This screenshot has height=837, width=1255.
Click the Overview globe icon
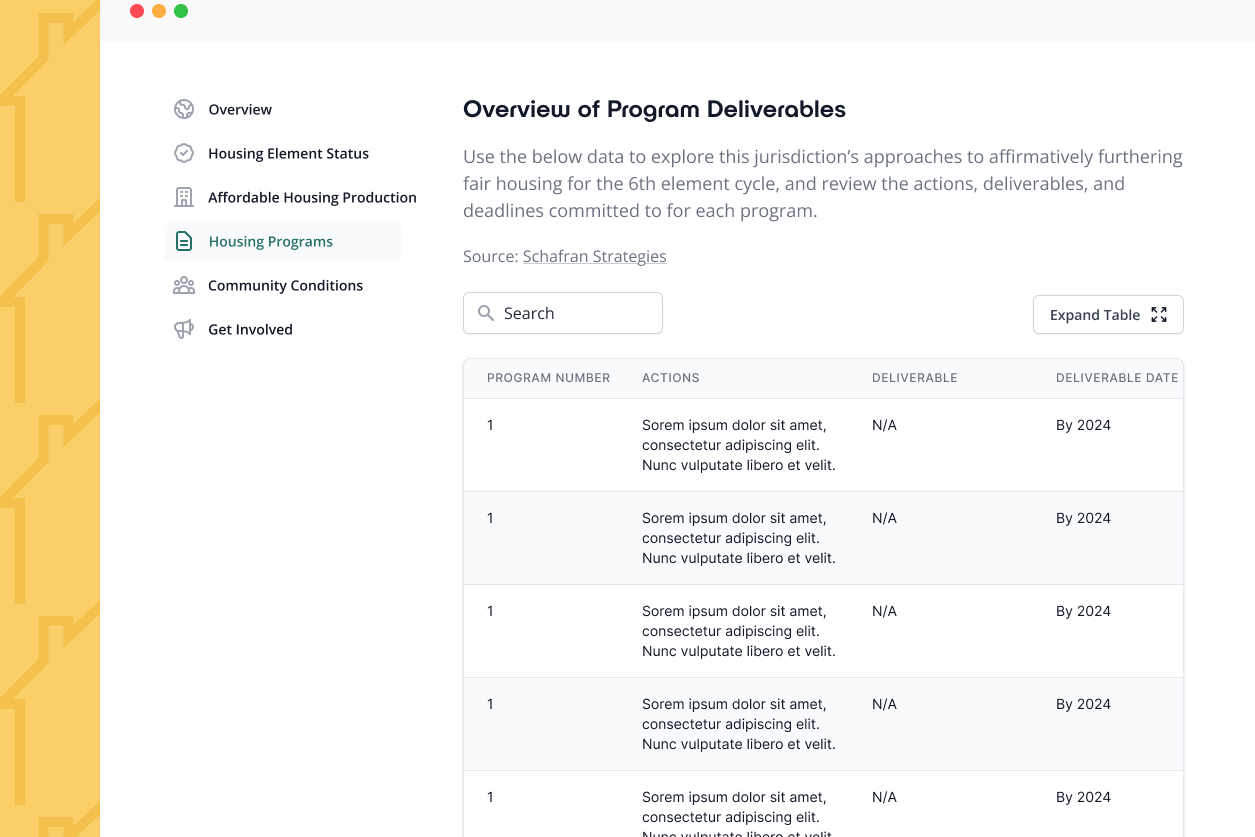(x=183, y=110)
